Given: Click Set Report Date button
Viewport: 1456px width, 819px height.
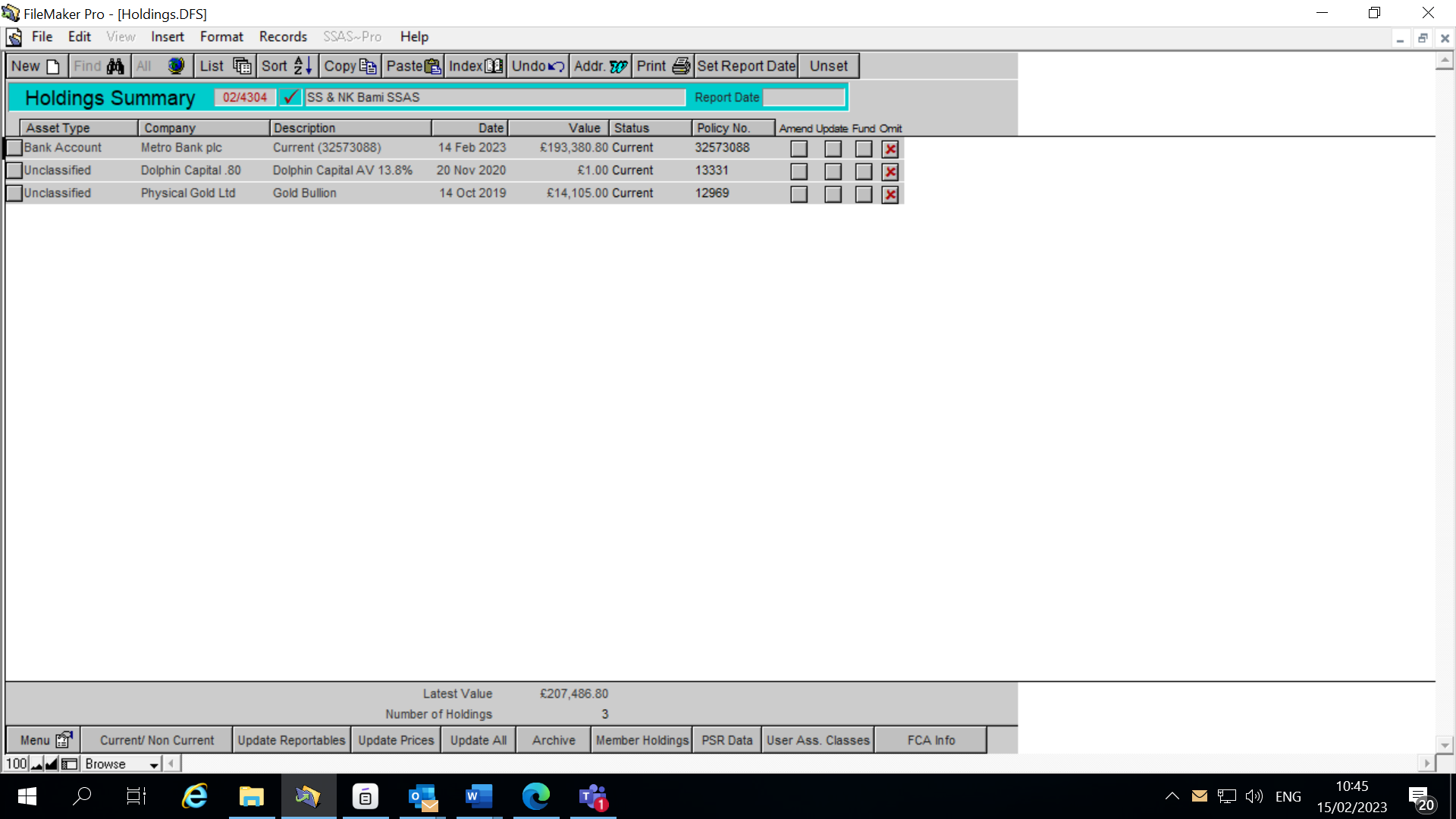Looking at the screenshot, I should 746,66.
